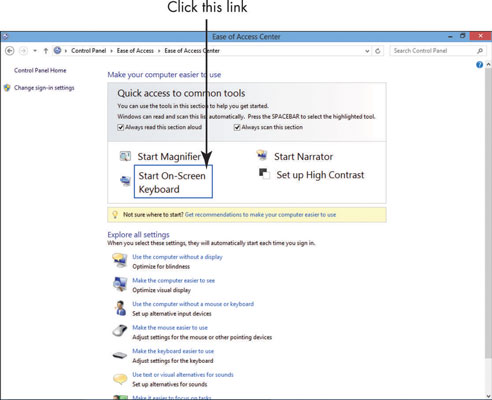
Task: Click the Start Magnifier icon
Action: point(125,156)
